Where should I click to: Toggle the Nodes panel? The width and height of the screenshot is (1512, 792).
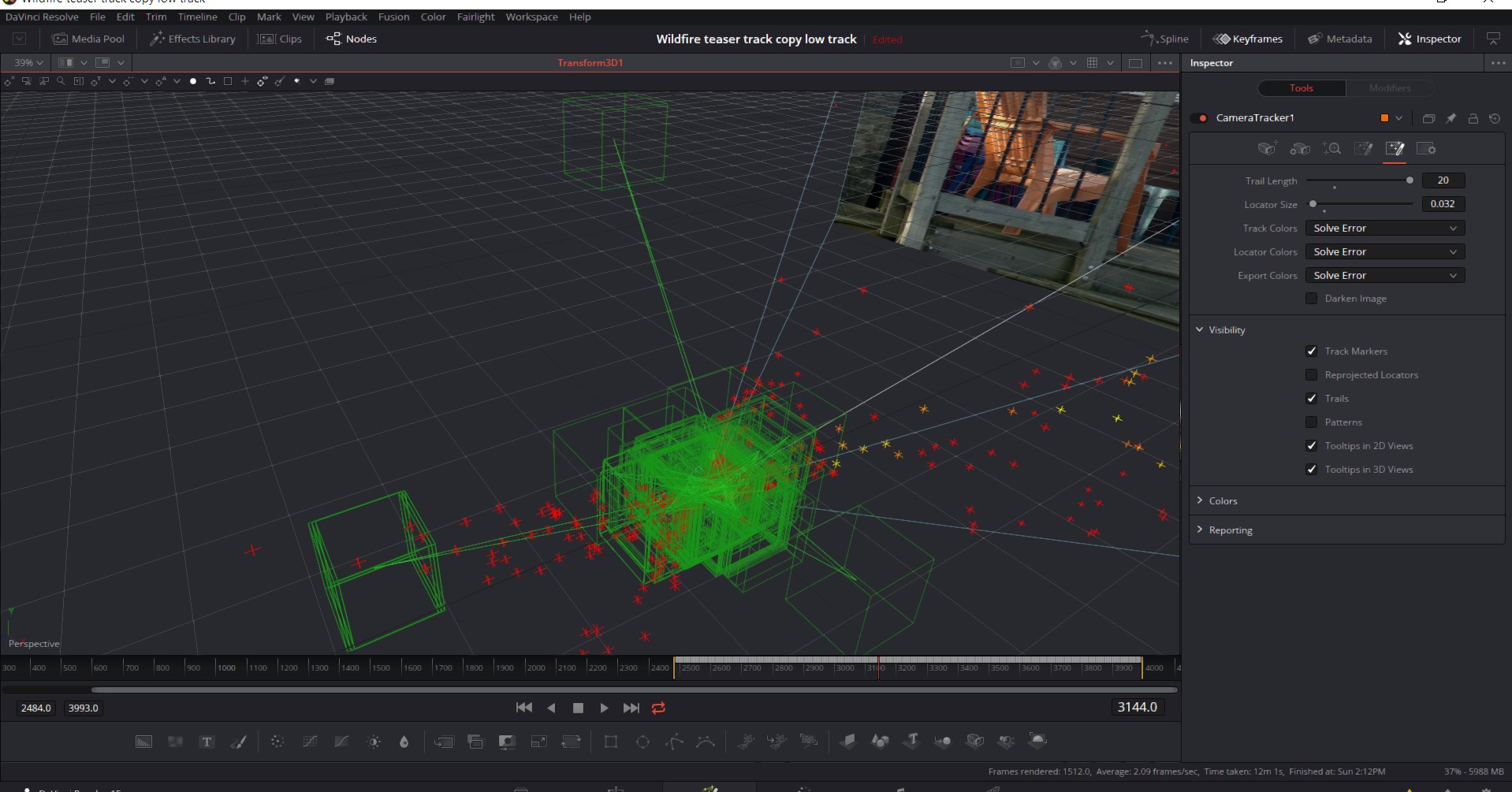tap(352, 39)
